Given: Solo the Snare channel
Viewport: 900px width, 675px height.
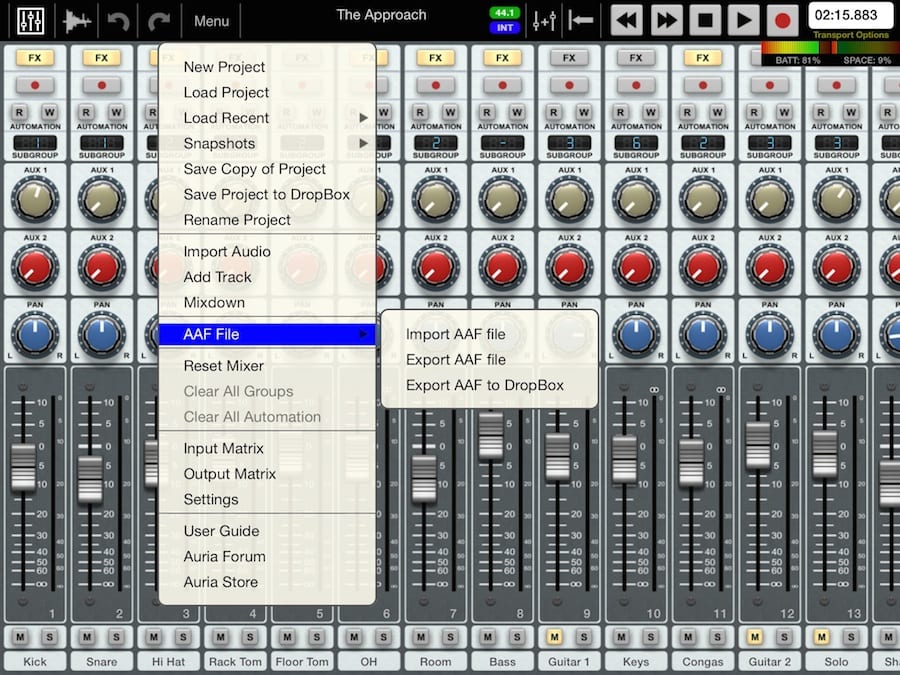Looking at the screenshot, I should 114,637.
